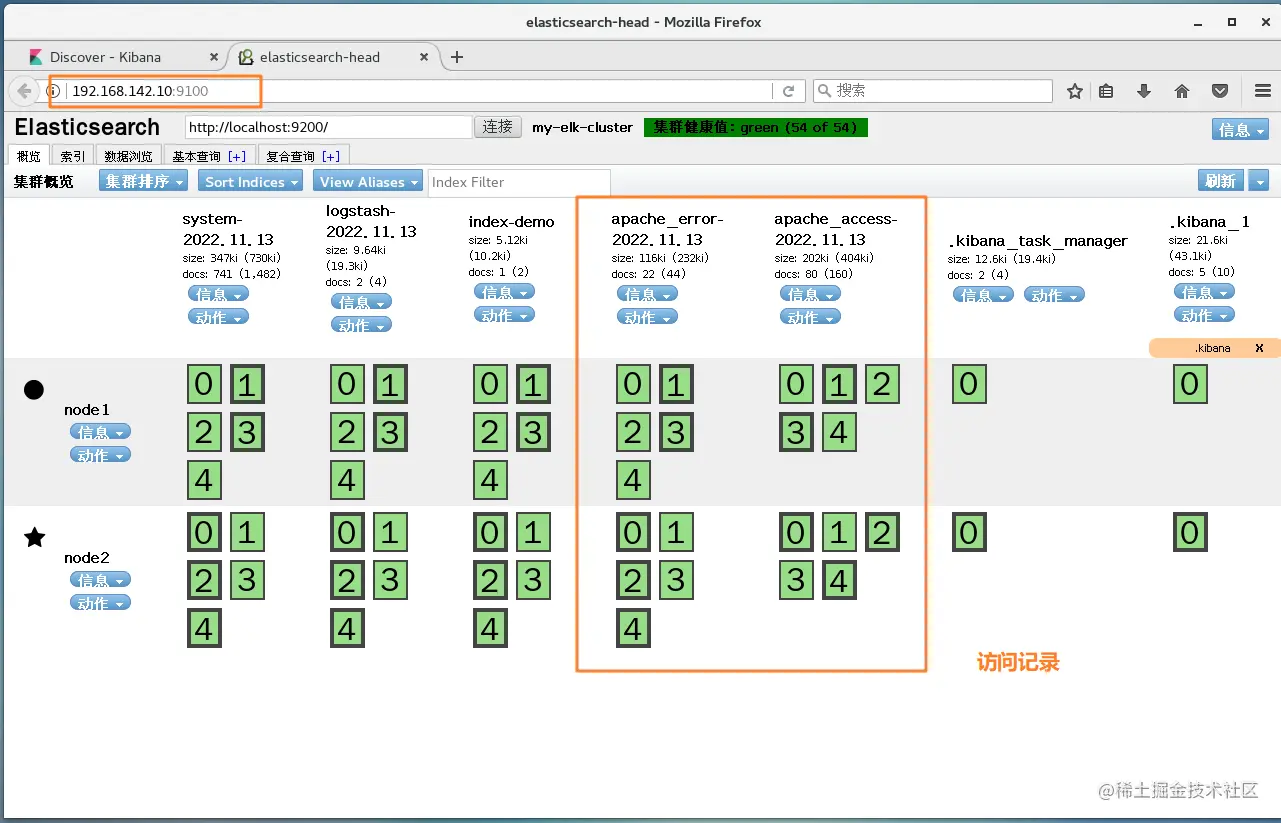
Task: Open 信息 dropdown for .kibana_1
Action: (x=1204, y=292)
